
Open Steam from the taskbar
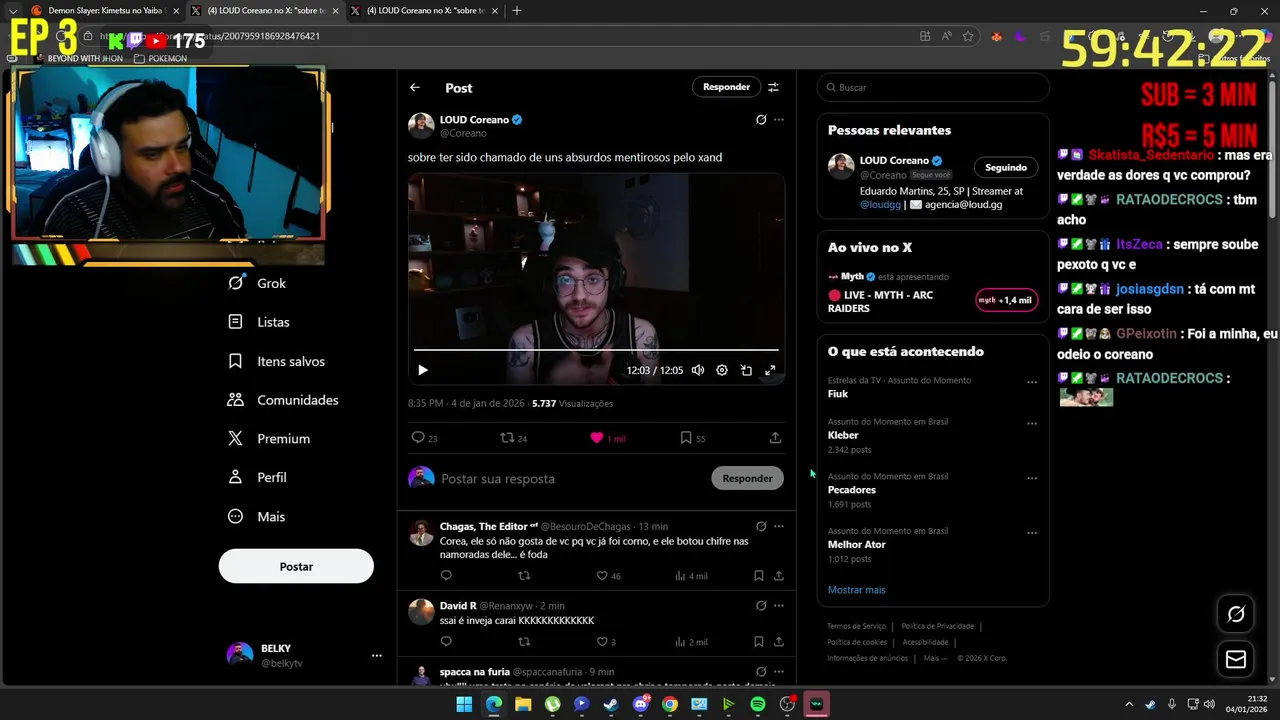tap(611, 704)
